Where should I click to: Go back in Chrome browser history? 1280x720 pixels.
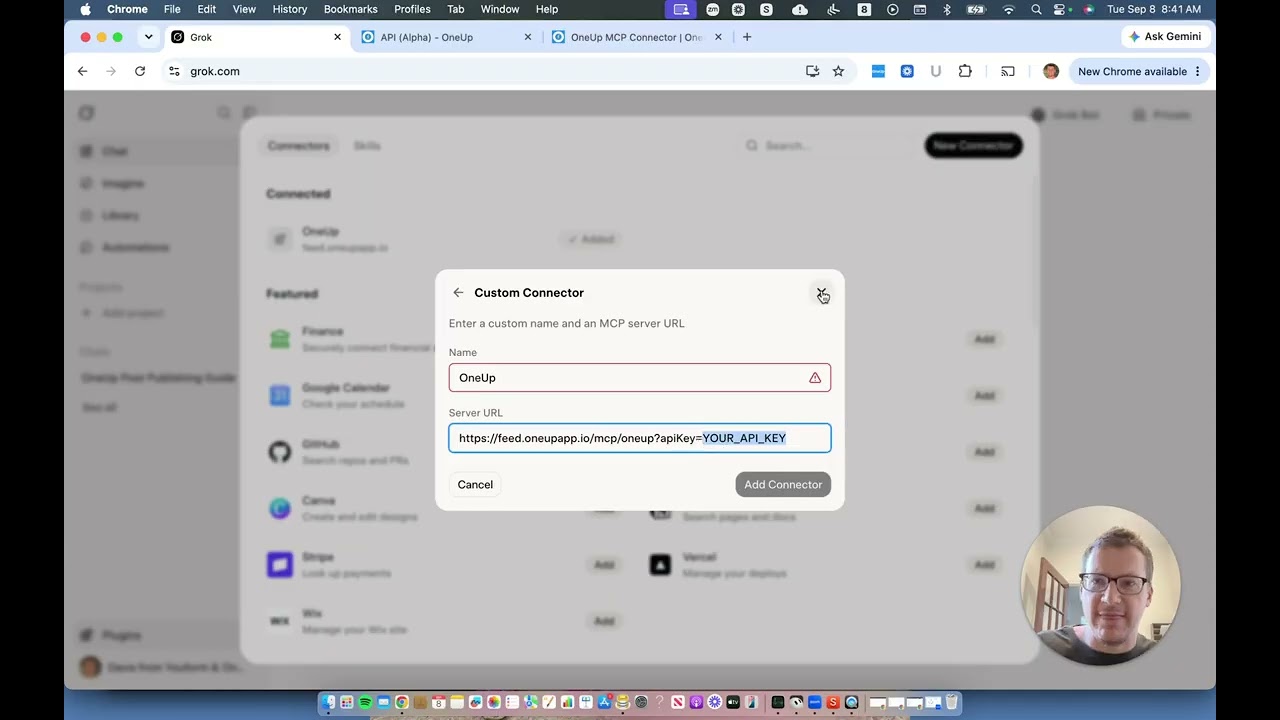82,71
